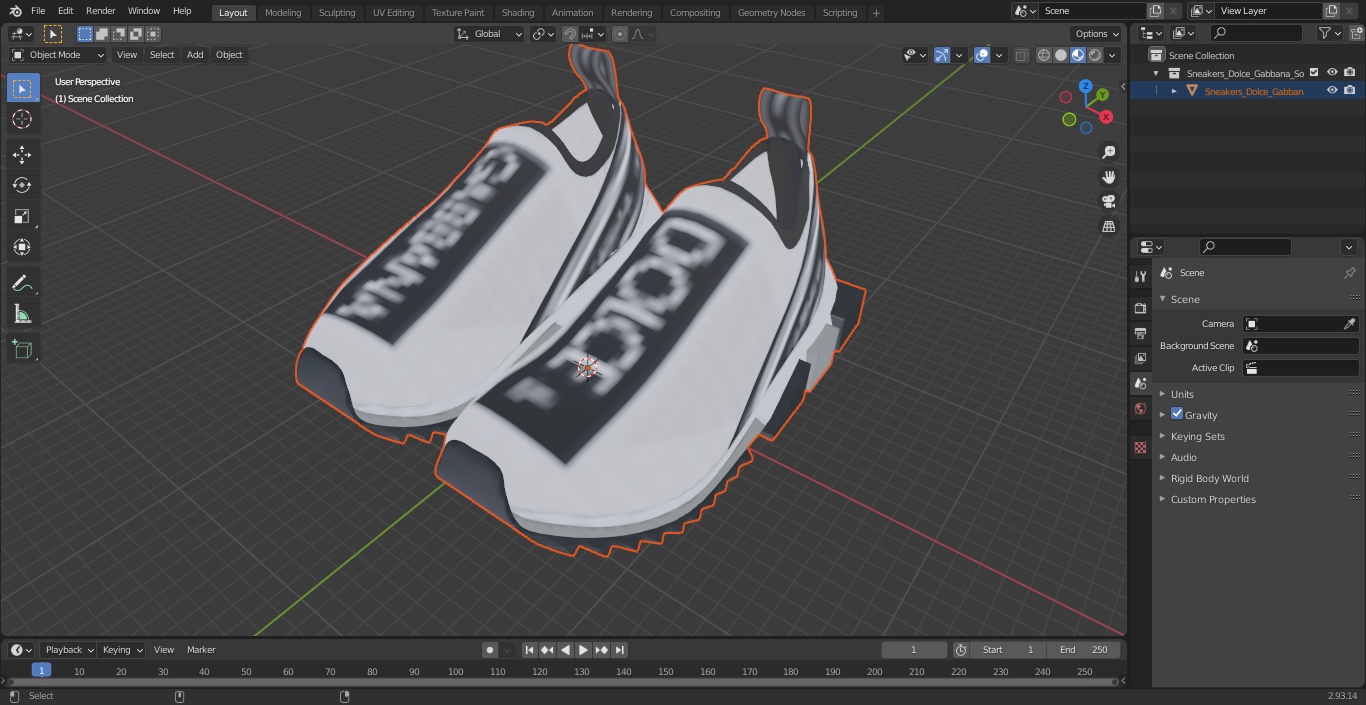The image size is (1366, 705).
Task: Click the play animation button
Action: [x=583, y=650]
